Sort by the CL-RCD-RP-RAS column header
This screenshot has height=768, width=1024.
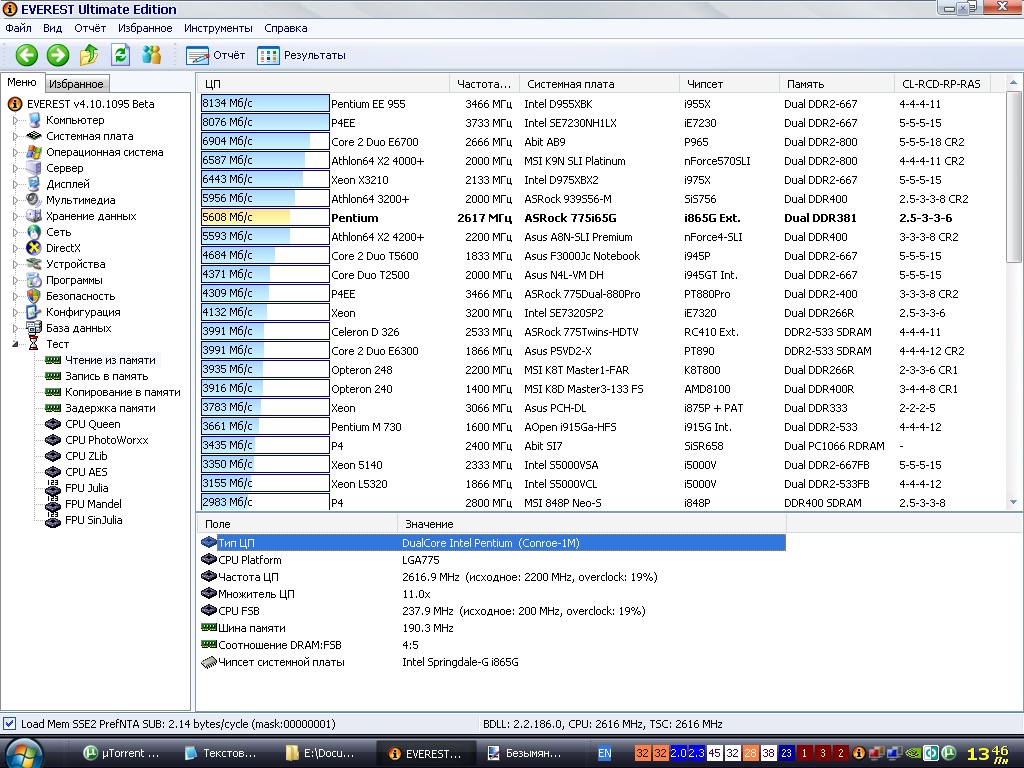click(x=942, y=84)
